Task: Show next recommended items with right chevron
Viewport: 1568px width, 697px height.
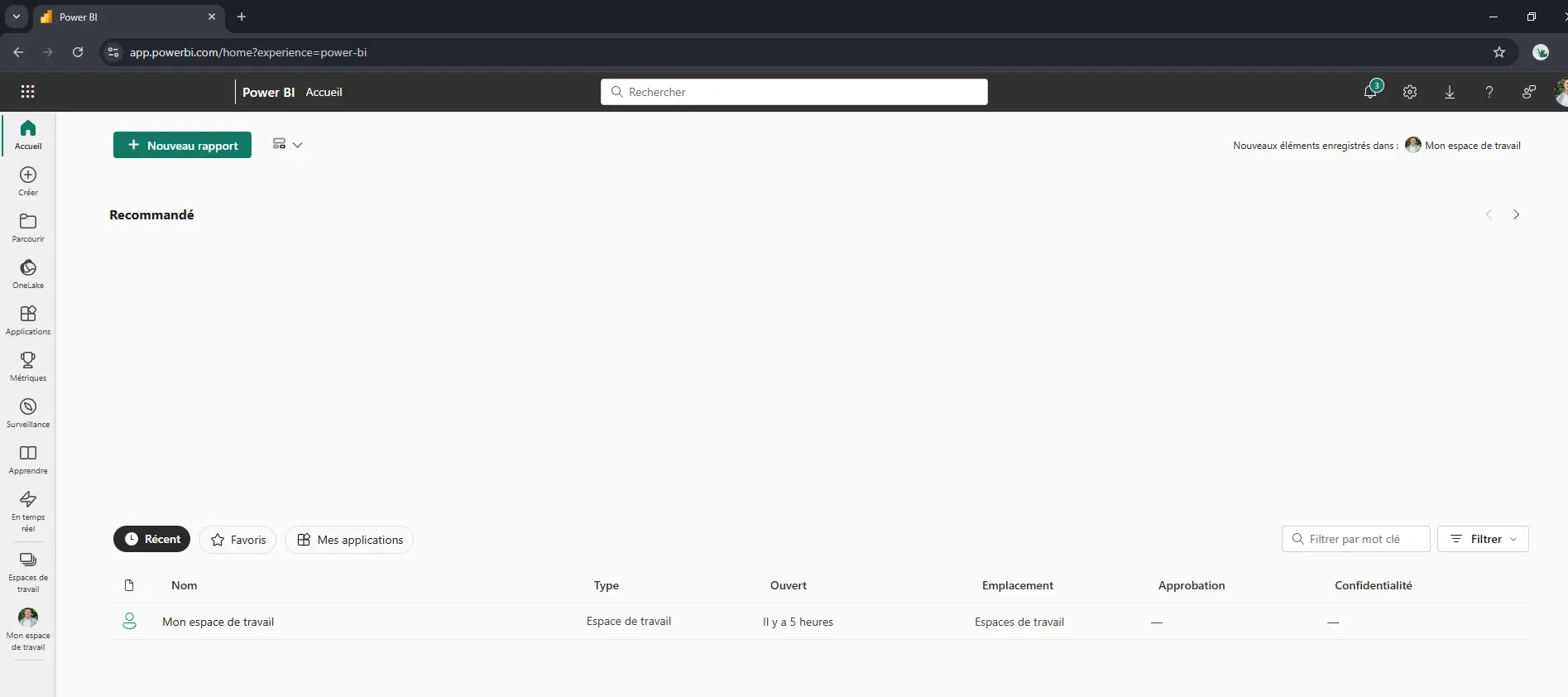Action: click(1517, 214)
